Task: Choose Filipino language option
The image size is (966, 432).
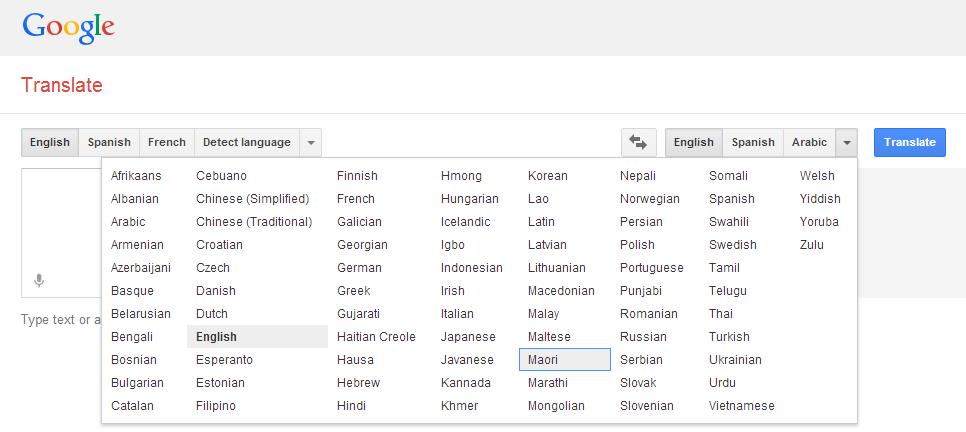Action: coord(216,406)
